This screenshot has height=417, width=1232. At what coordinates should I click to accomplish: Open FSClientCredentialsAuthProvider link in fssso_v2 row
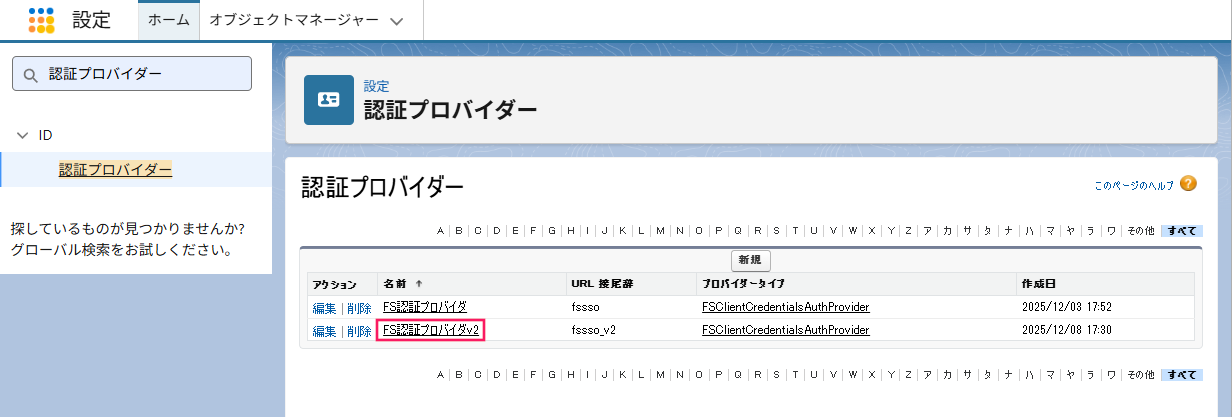click(x=785, y=330)
